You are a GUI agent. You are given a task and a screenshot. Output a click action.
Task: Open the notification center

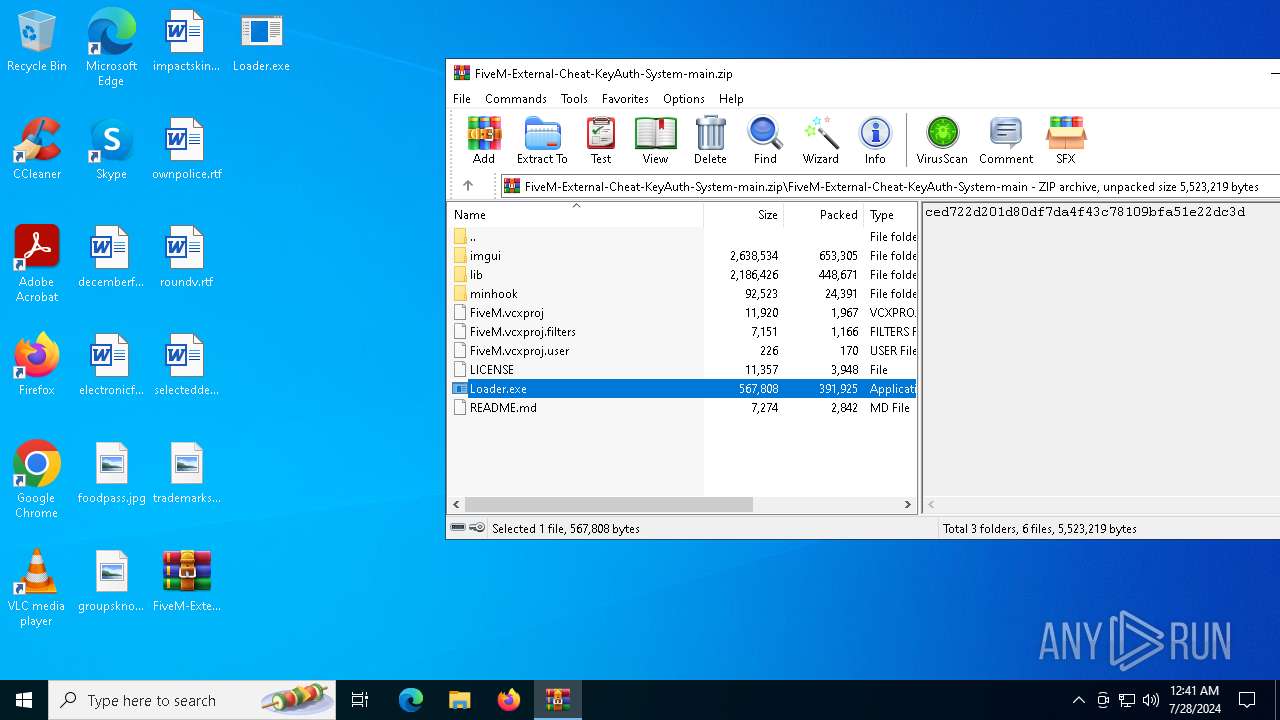[x=1247, y=700]
